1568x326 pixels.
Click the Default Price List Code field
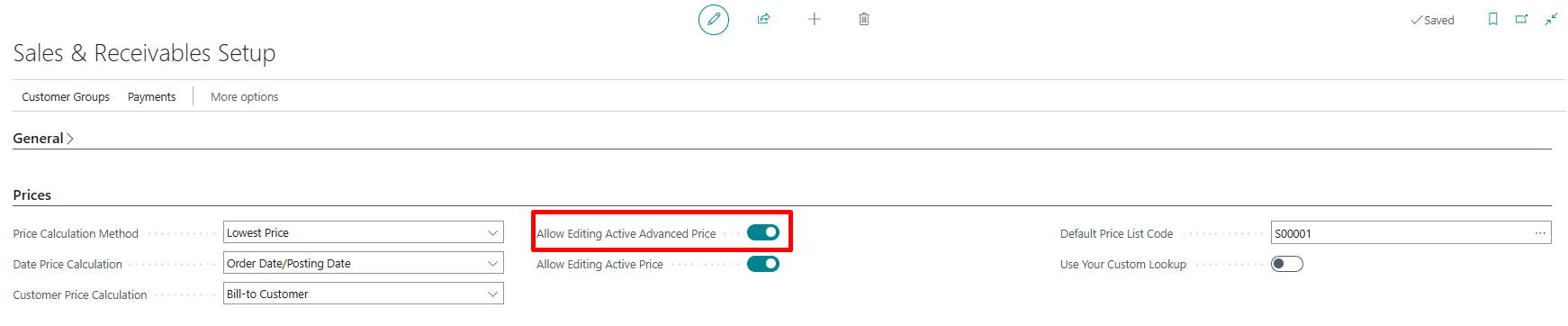coord(1411,233)
